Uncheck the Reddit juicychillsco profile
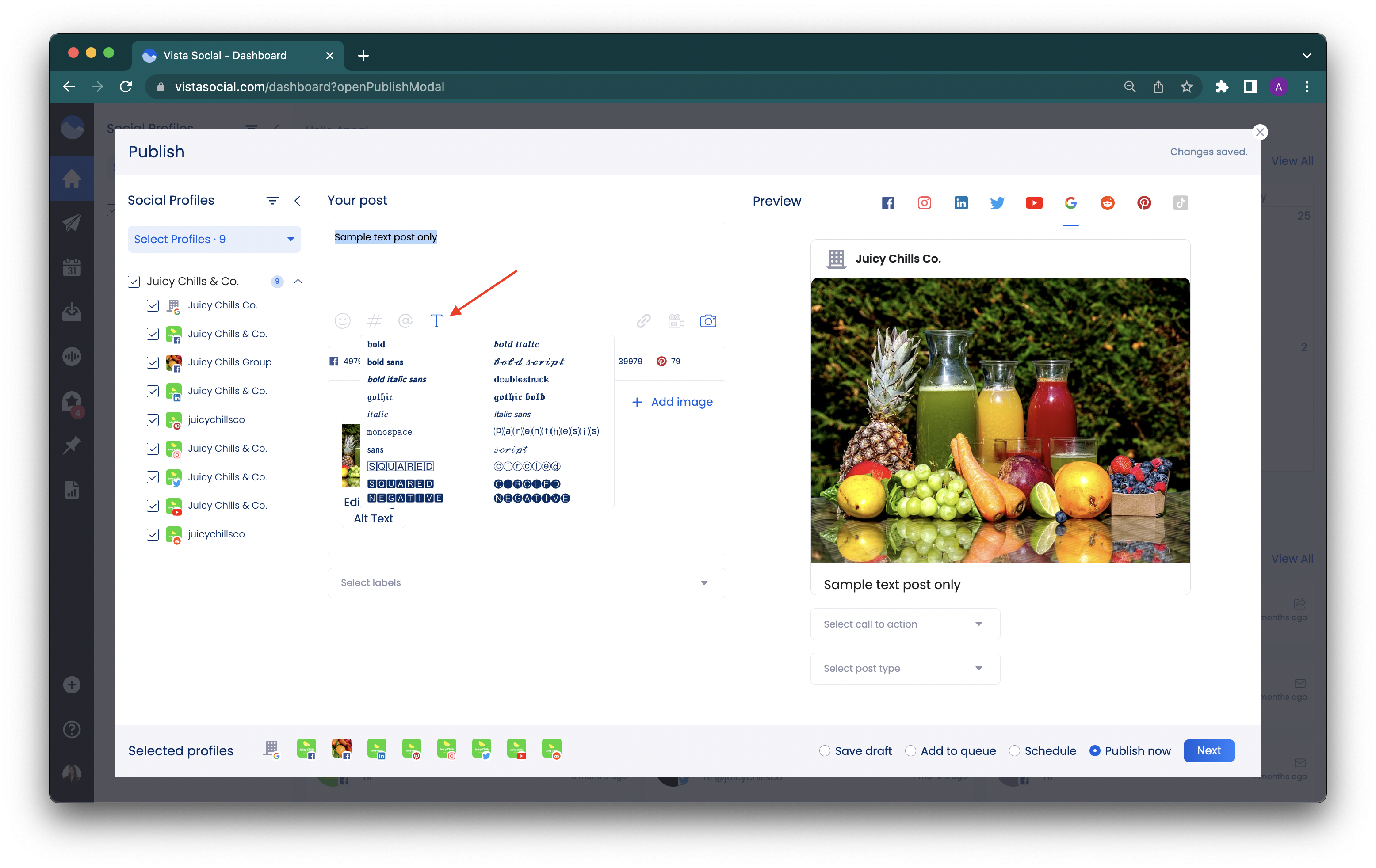Viewport: 1376px width, 868px height. [153, 534]
